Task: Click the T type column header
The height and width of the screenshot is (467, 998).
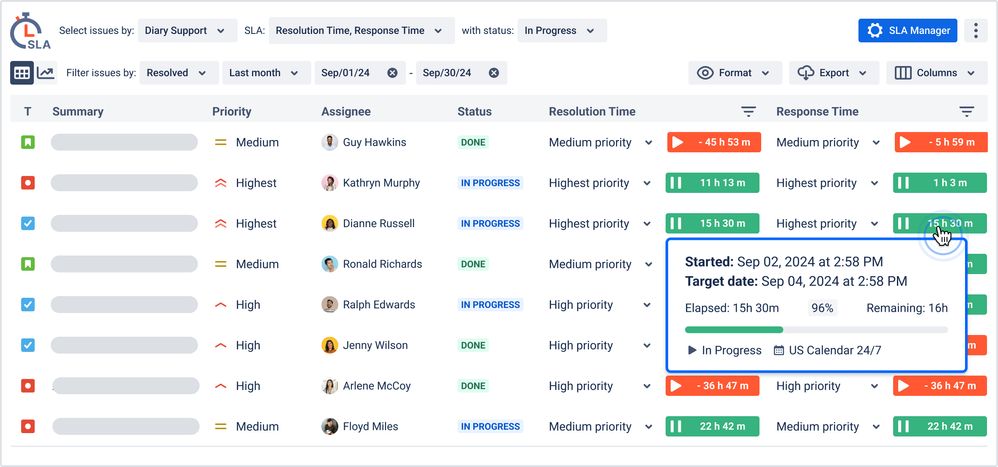Action: [x=27, y=112]
